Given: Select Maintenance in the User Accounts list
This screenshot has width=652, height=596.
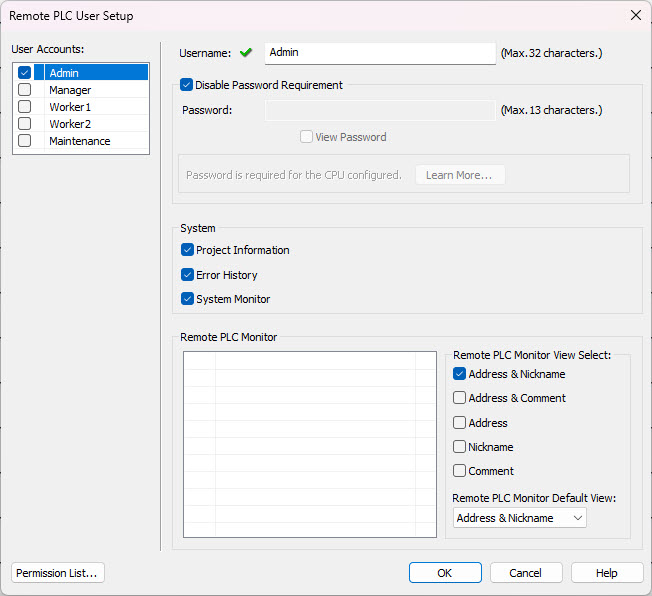Looking at the screenshot, I should coord(80,141).
